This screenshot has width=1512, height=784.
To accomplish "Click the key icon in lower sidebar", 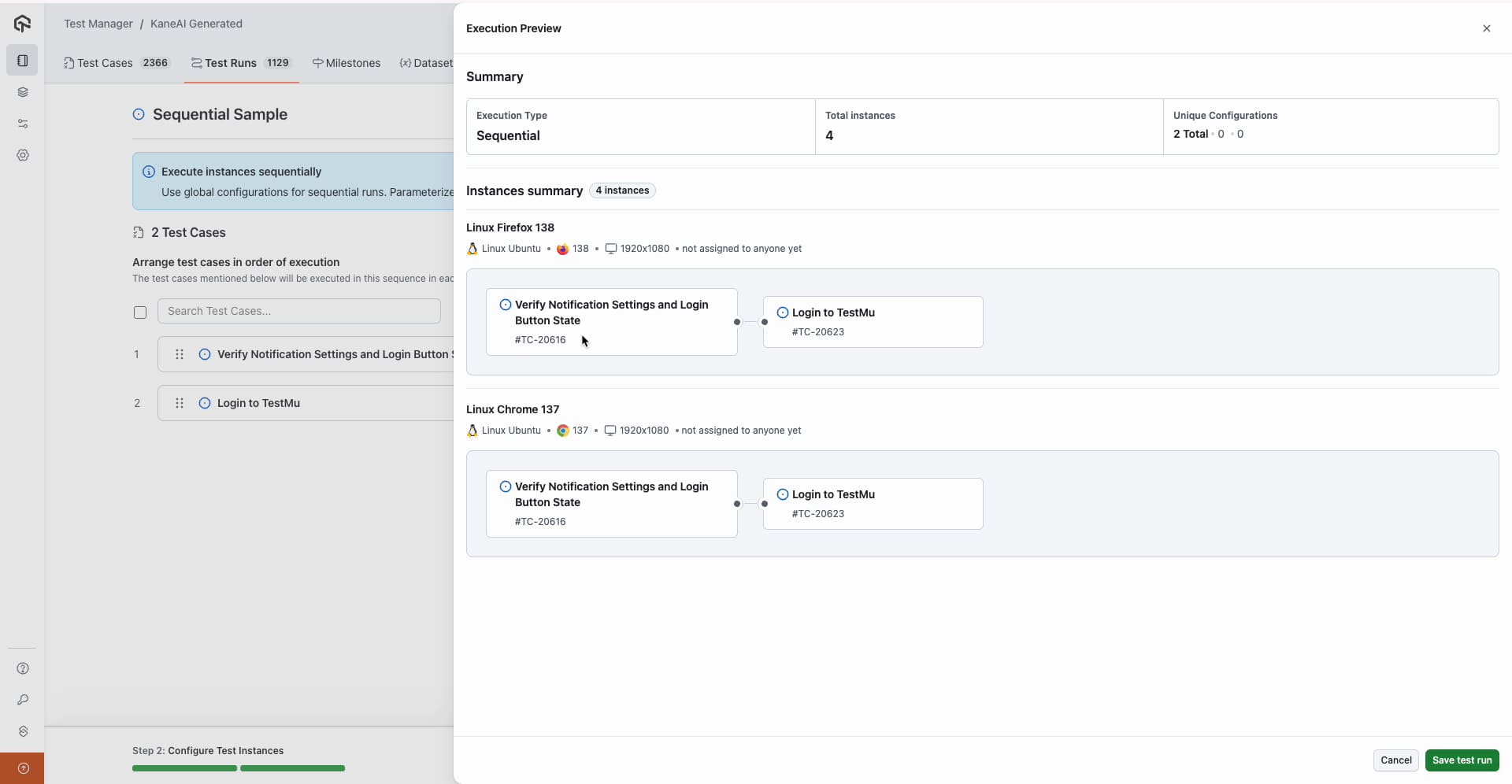I will (x=22, y=701).
